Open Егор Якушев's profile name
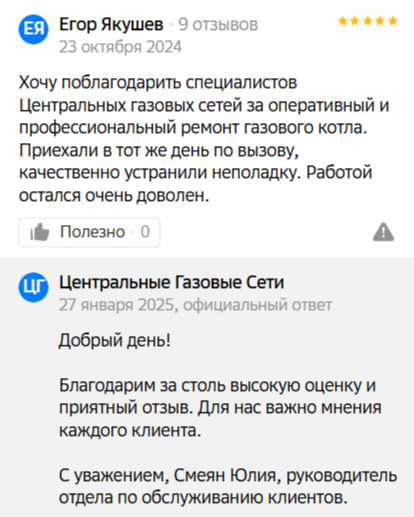This screenshot has height=517, width=414. coord(111,24)
